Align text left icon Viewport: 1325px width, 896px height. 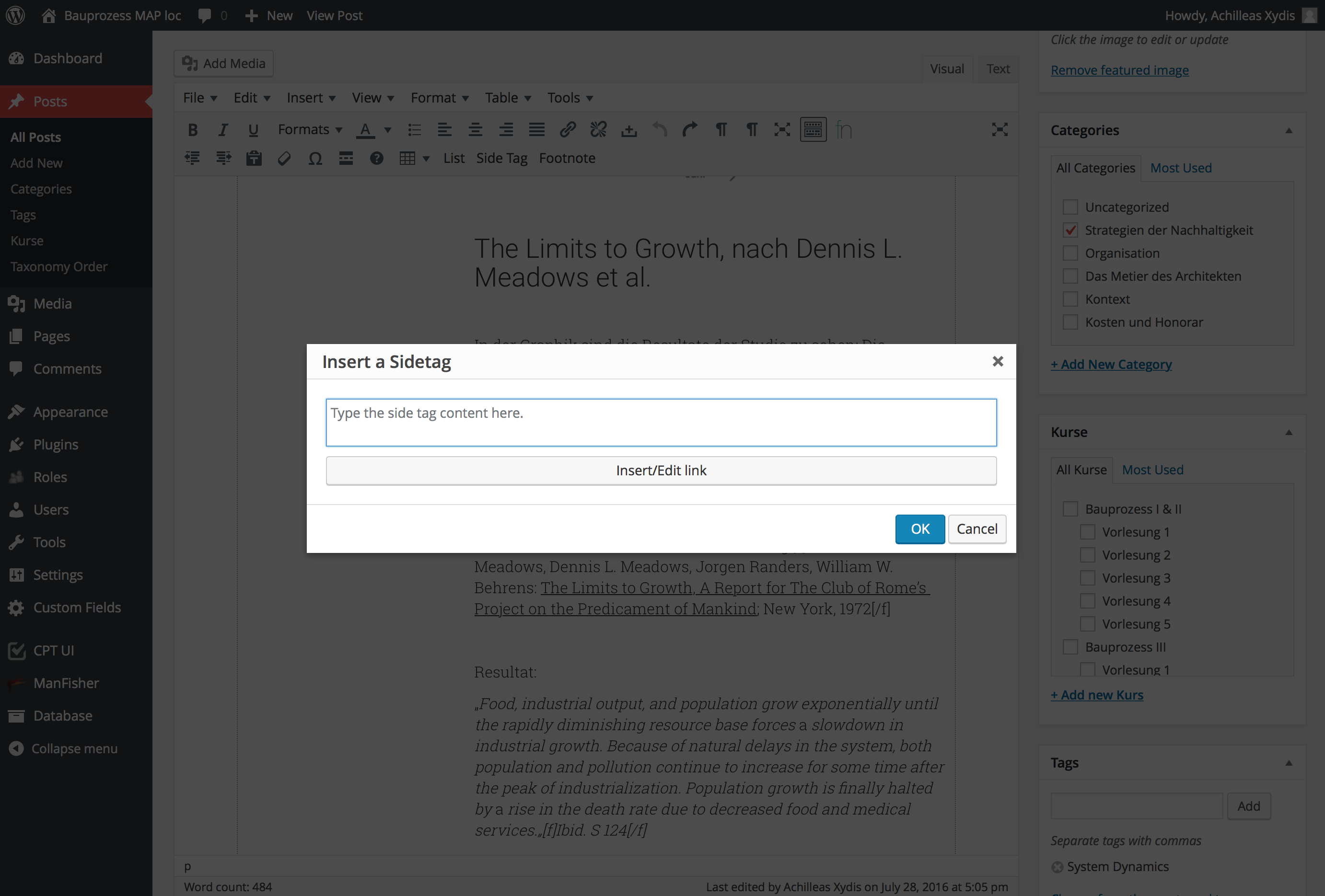(x=445, y=130)
